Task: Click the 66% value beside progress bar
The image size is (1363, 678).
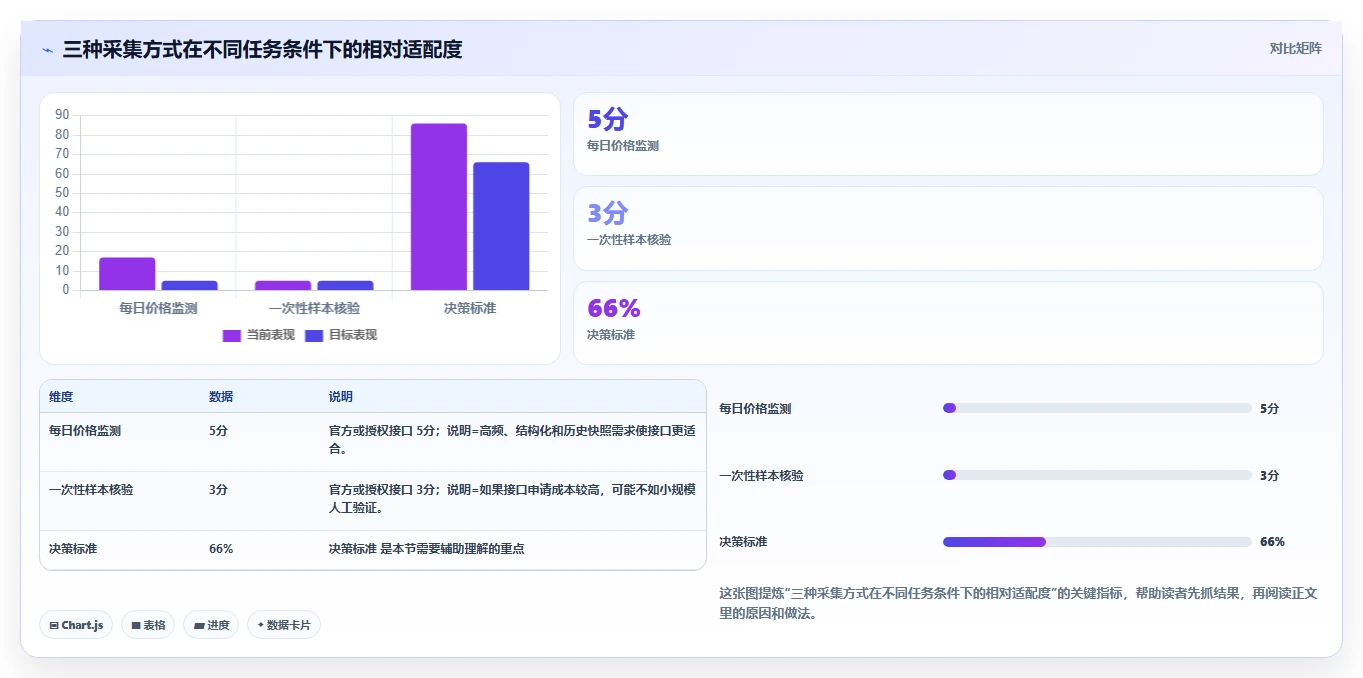Action: point(1272,542)
